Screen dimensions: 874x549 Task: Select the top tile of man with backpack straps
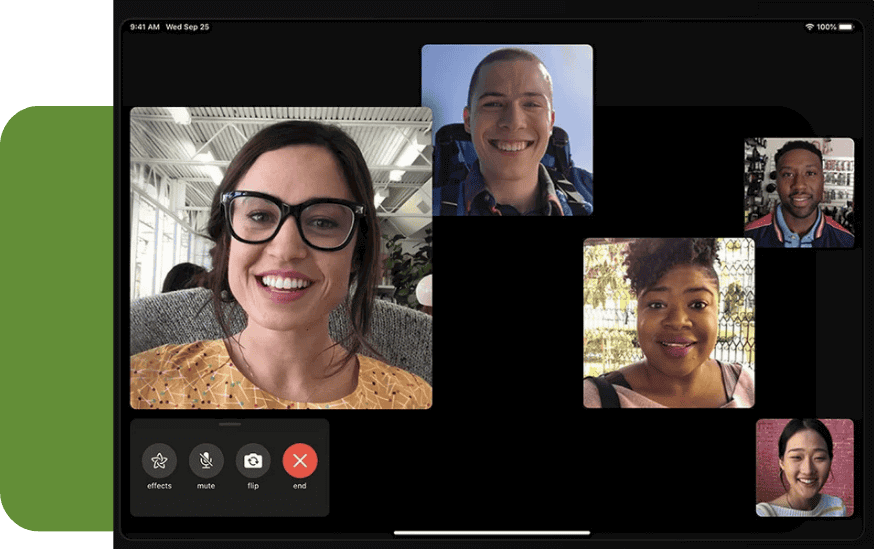[507, 129]
